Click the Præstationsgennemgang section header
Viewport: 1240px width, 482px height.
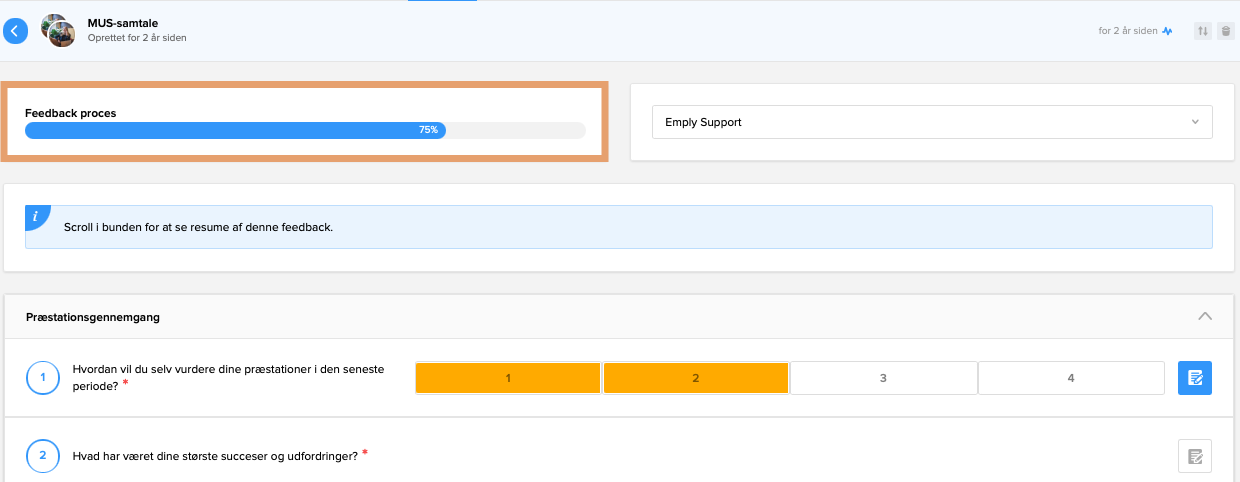tap(92, 317)
